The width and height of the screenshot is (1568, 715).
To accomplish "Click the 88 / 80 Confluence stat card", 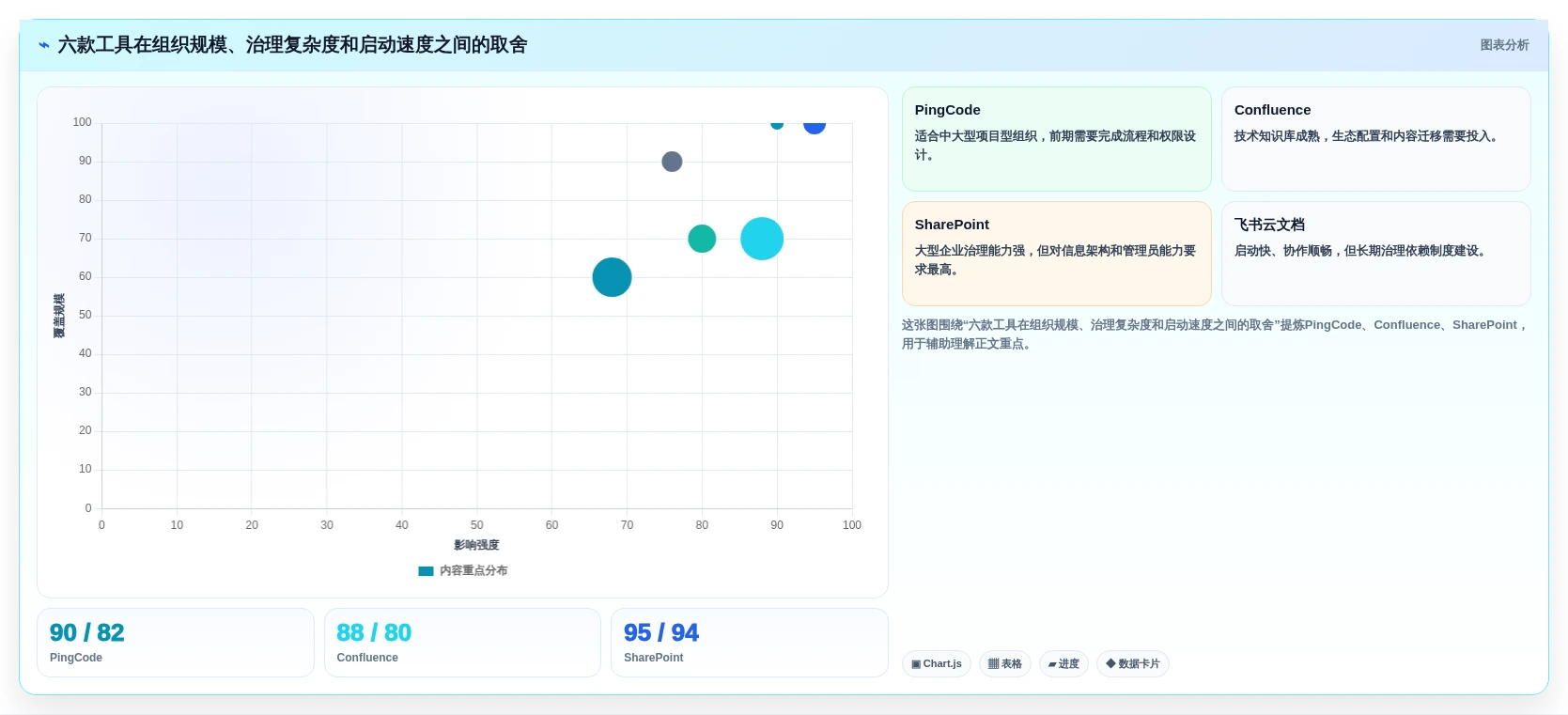I will [x=462, y=643].
